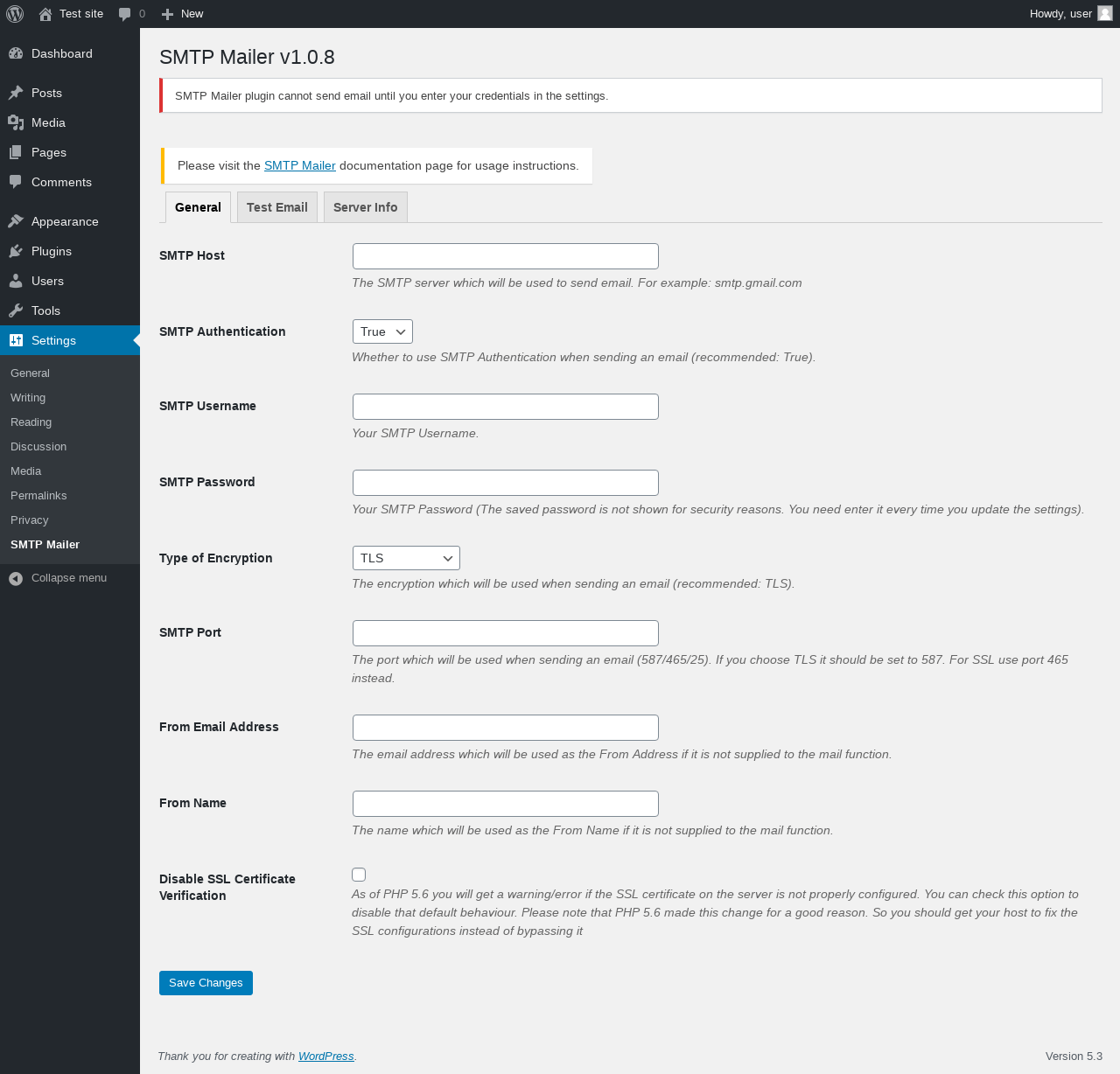Open the Type of Encryption dropdown

click(406, 558)
